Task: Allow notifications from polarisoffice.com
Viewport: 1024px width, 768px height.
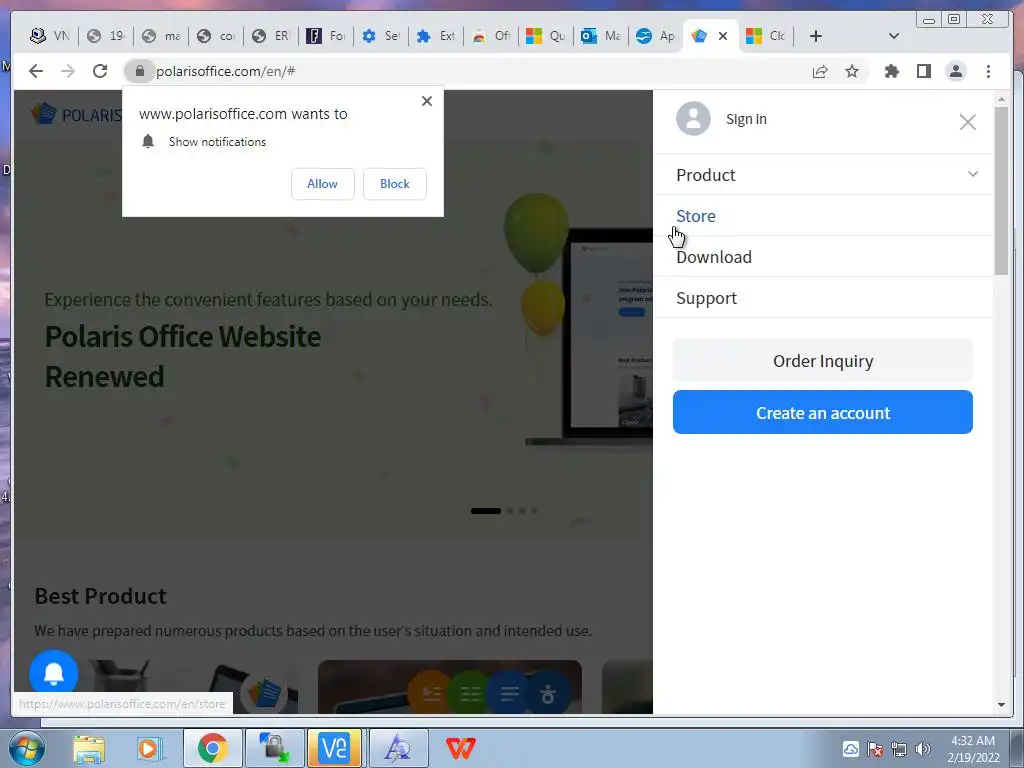Action: pyautogui.click(x=323, y=184)
